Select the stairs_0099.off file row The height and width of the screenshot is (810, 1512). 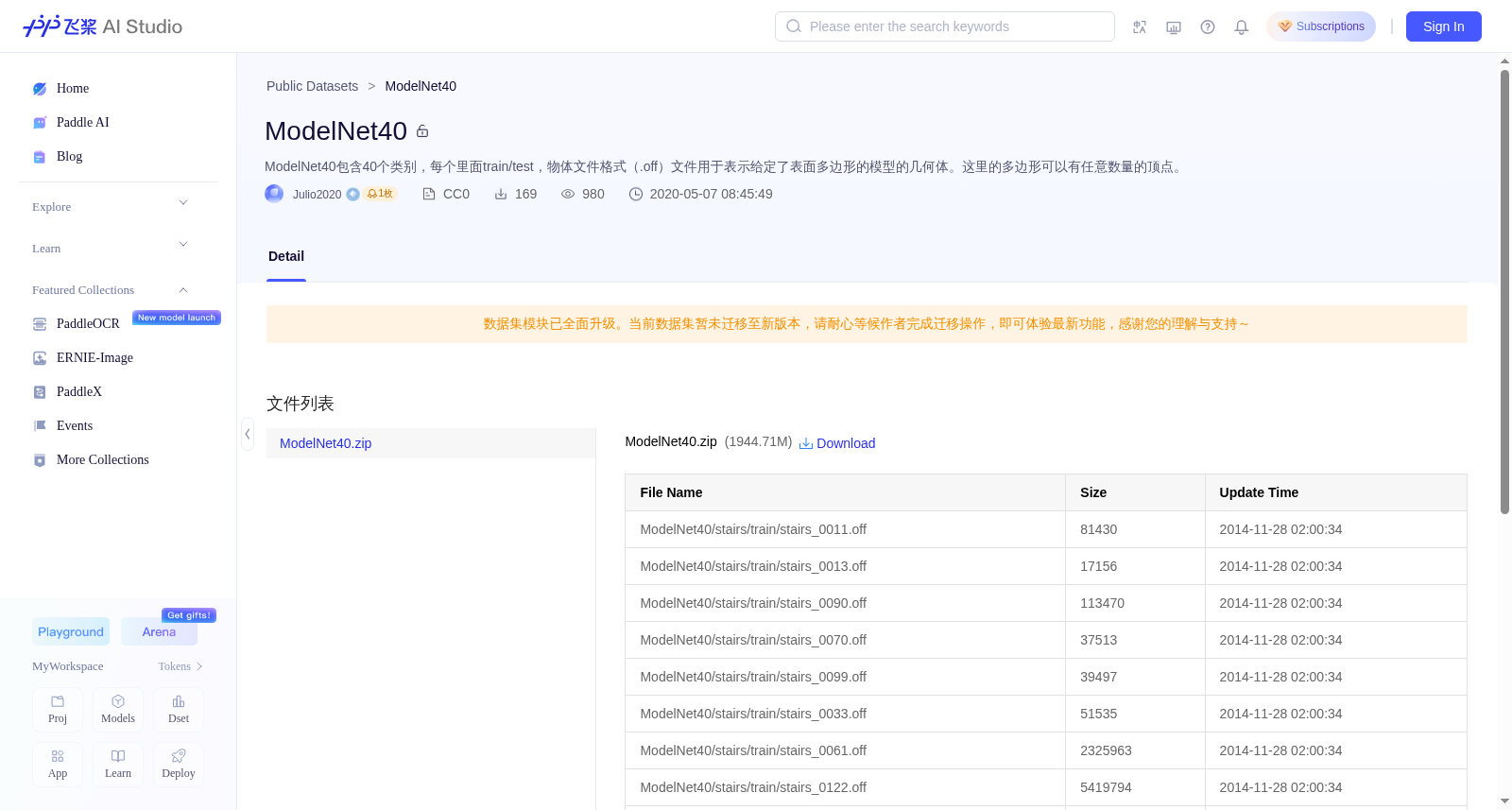pos(1046,677)
